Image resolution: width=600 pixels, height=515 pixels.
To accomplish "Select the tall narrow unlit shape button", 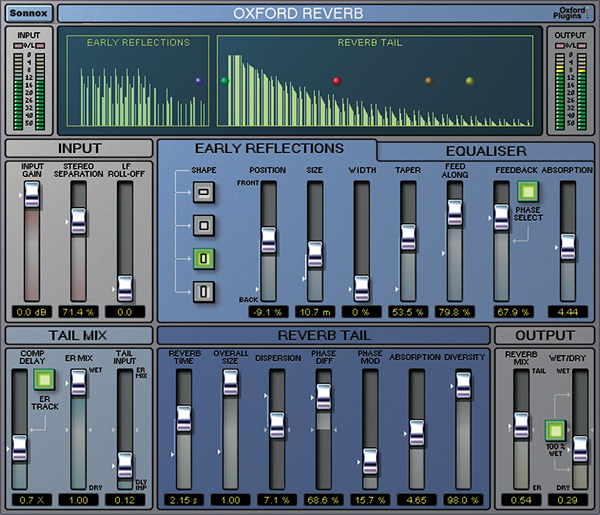I will point(203,293).
